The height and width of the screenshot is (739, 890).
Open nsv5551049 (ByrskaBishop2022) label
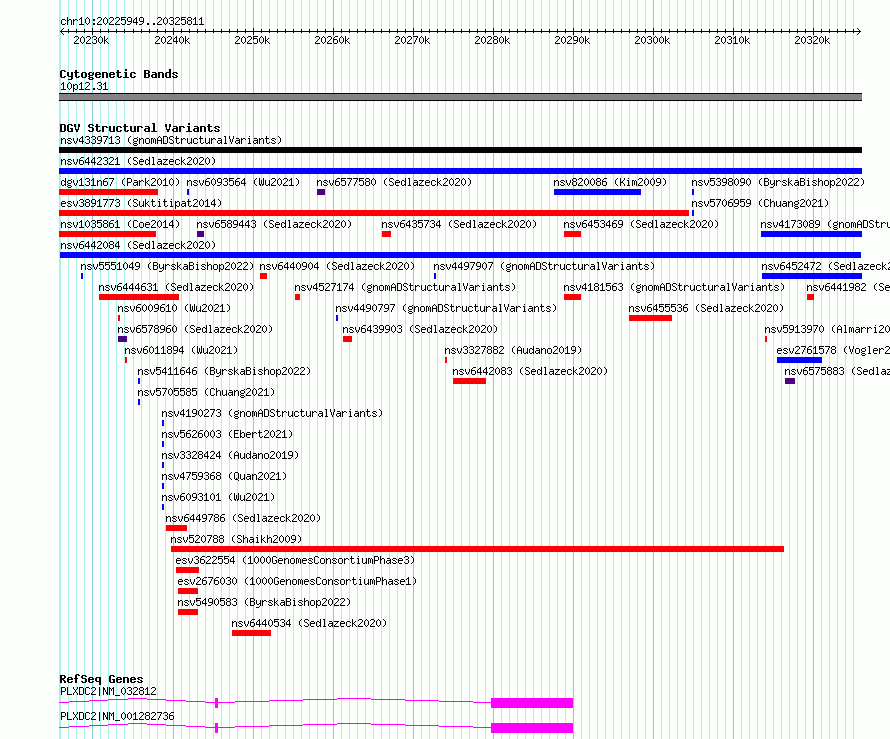pos(167,266)
